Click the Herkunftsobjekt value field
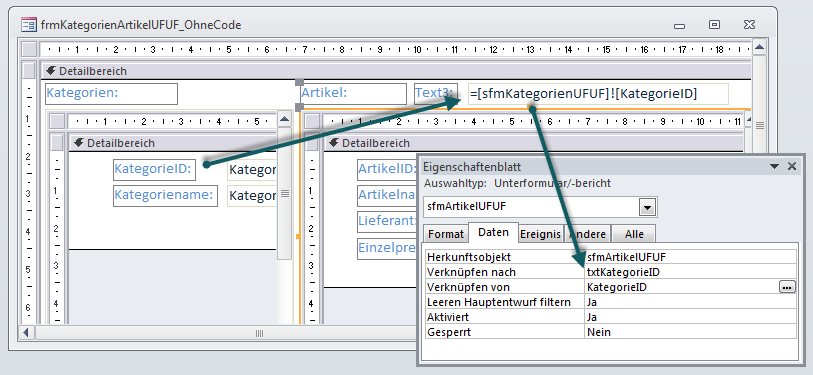The height and width of the screenshot is (375, 813). click(x=690, y=257)
